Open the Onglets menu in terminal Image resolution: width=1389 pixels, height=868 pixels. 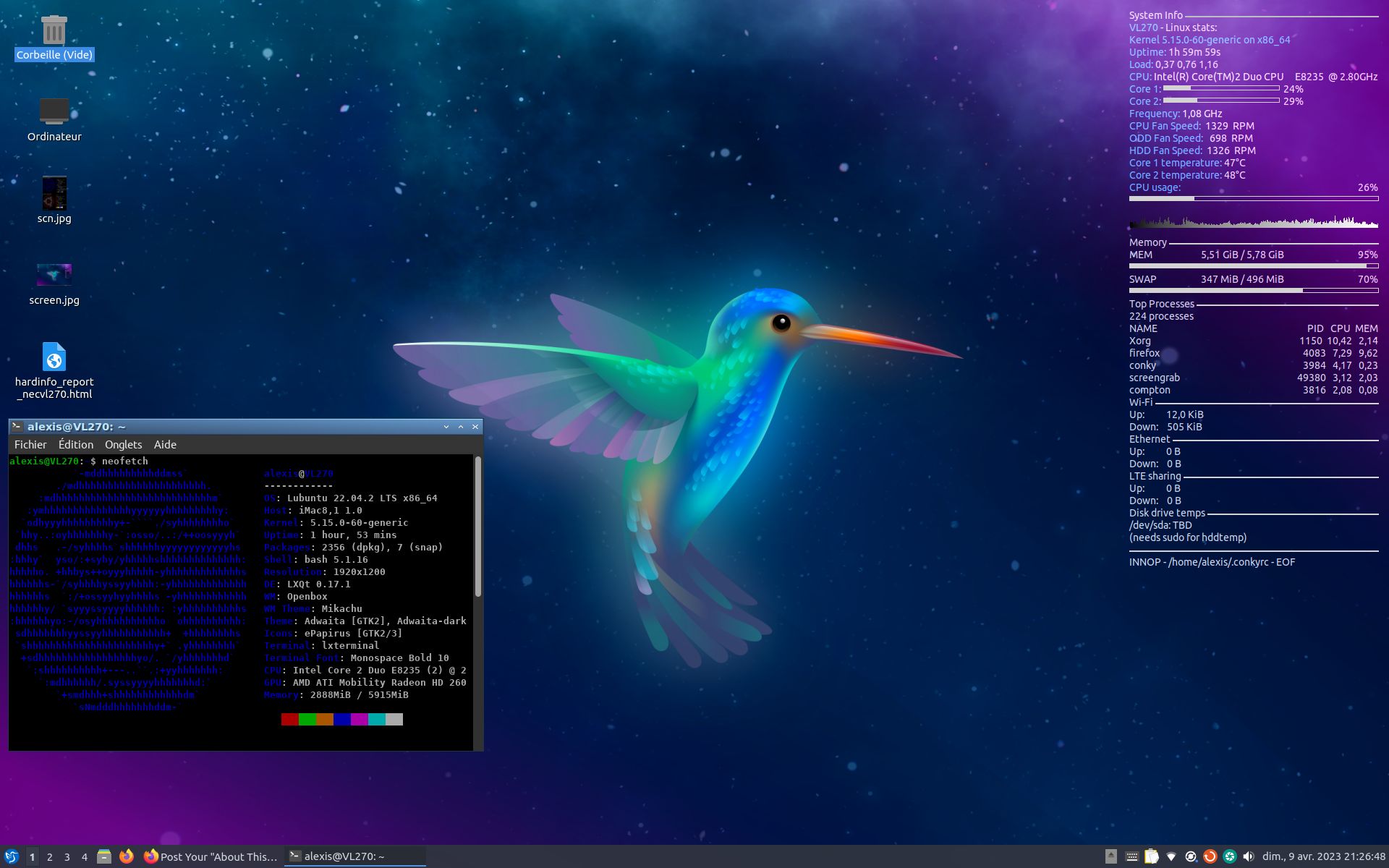click(x=123, y=444)
